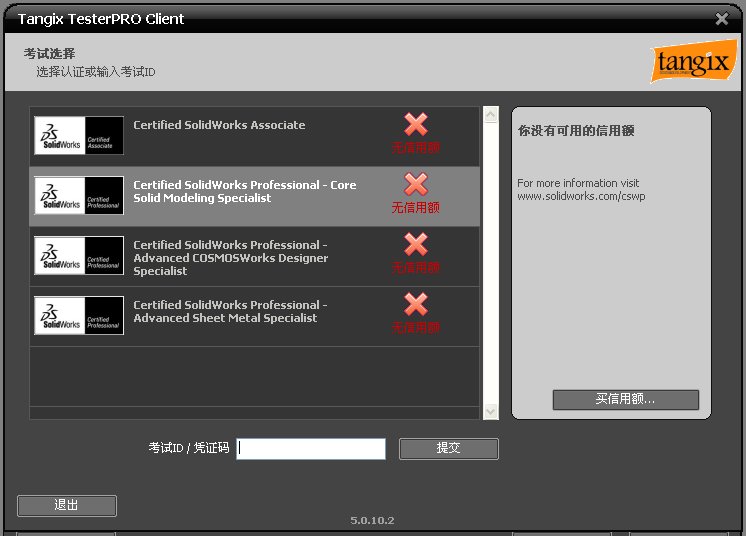Viewport: 746px width, 536px height.
Task: Click the red X icon for Advanced COSMOSWorks Designer
Action: pos(416,244)
